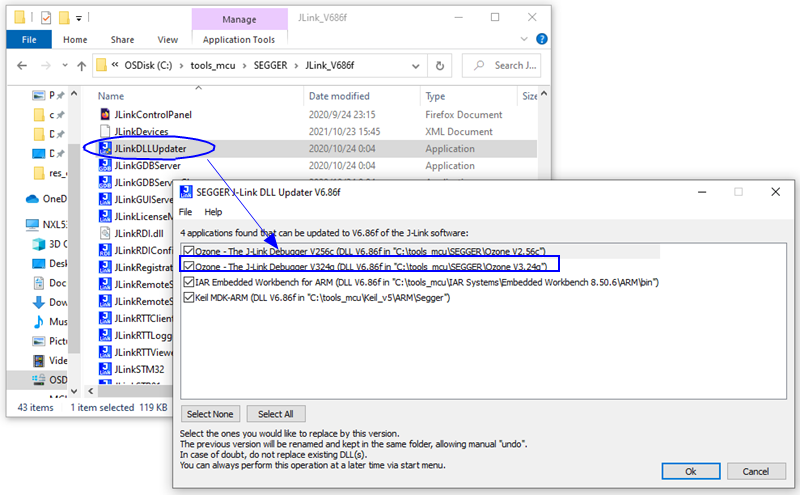Open Videos folder in sidebar

[49, 360]
